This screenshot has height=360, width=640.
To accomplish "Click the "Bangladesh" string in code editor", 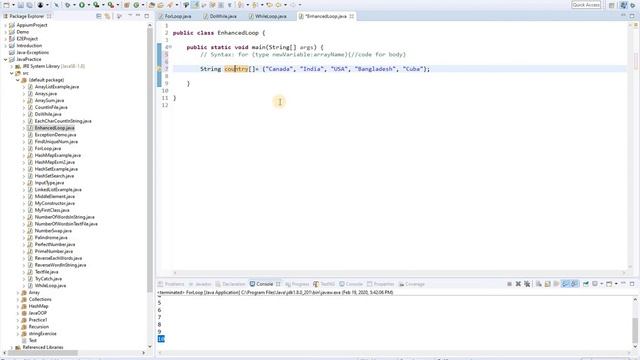I will (375, 69).
